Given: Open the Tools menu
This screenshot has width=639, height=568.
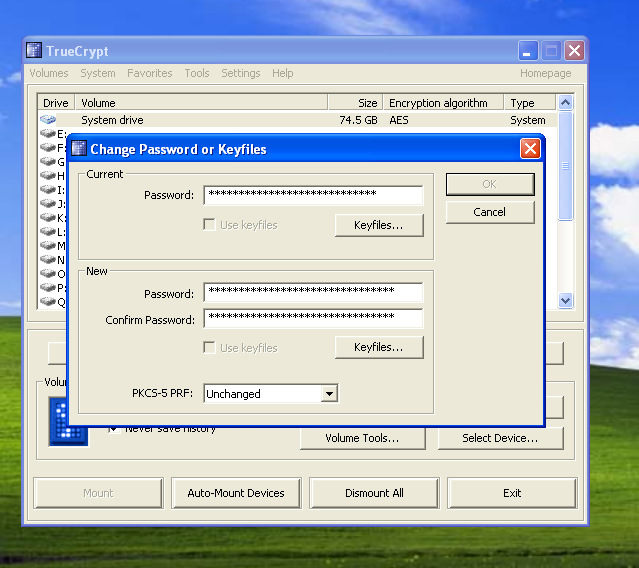Looking at the screenshot, I should 197,73.
